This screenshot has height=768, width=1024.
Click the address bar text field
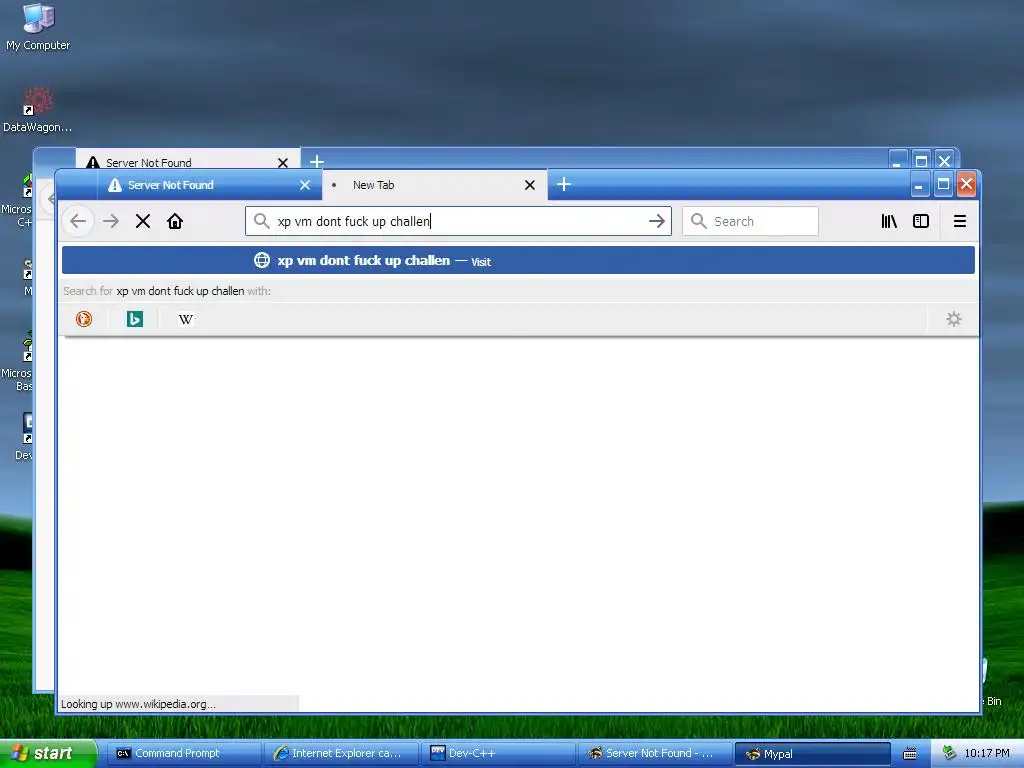pyautogui.click(x=458, y=221)
